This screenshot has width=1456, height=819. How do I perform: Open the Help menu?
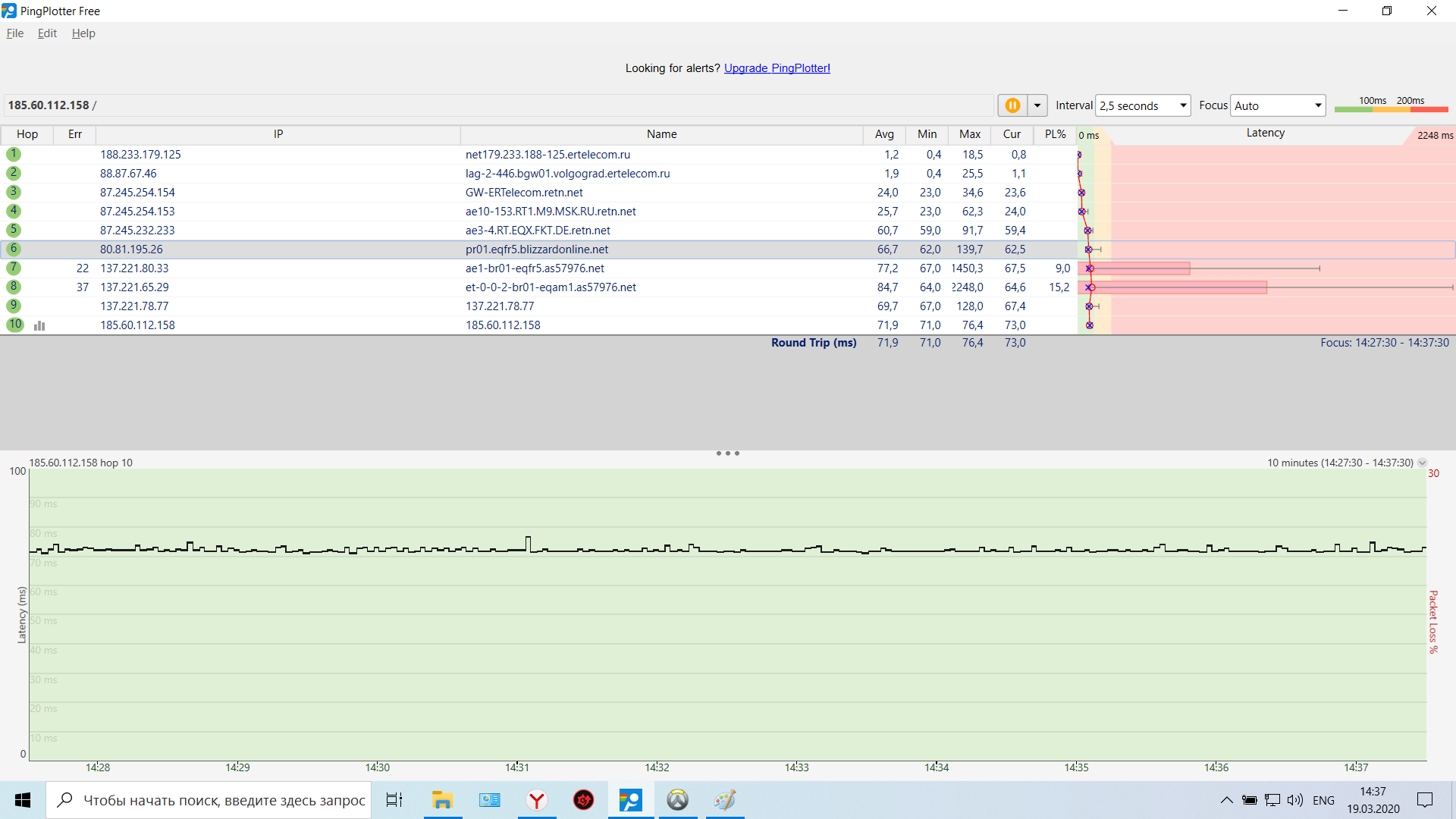(x=83, y=33)
